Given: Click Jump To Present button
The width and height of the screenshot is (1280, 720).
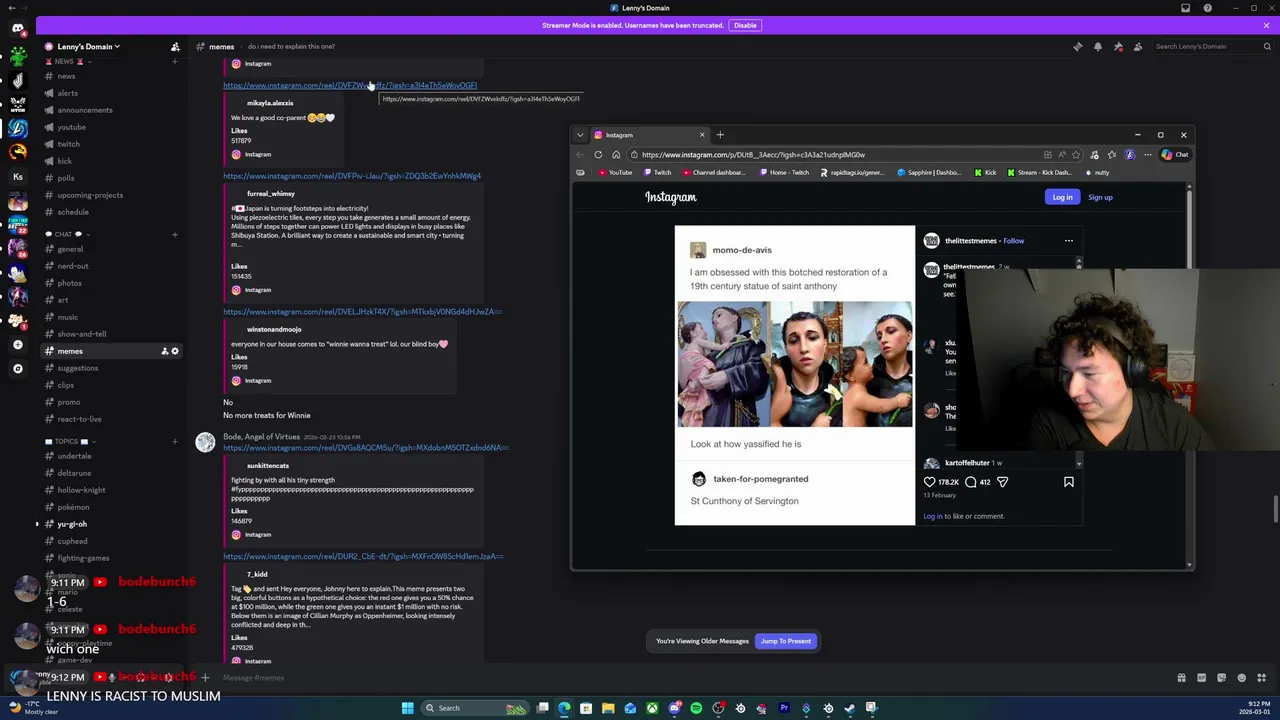Looking at the screenshot, I should (x=785, y=641).
